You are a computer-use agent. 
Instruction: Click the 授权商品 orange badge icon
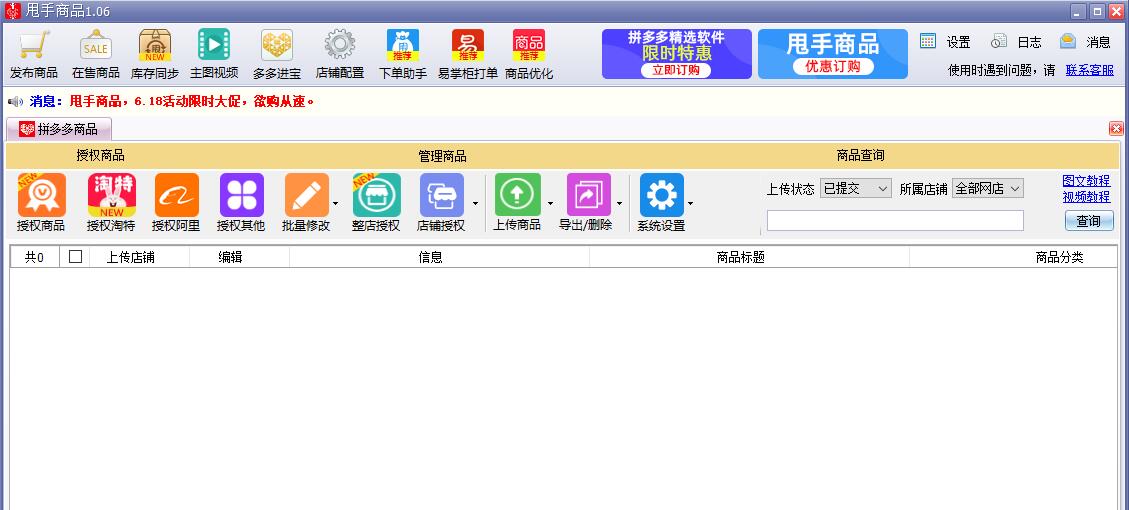(41, 195)
